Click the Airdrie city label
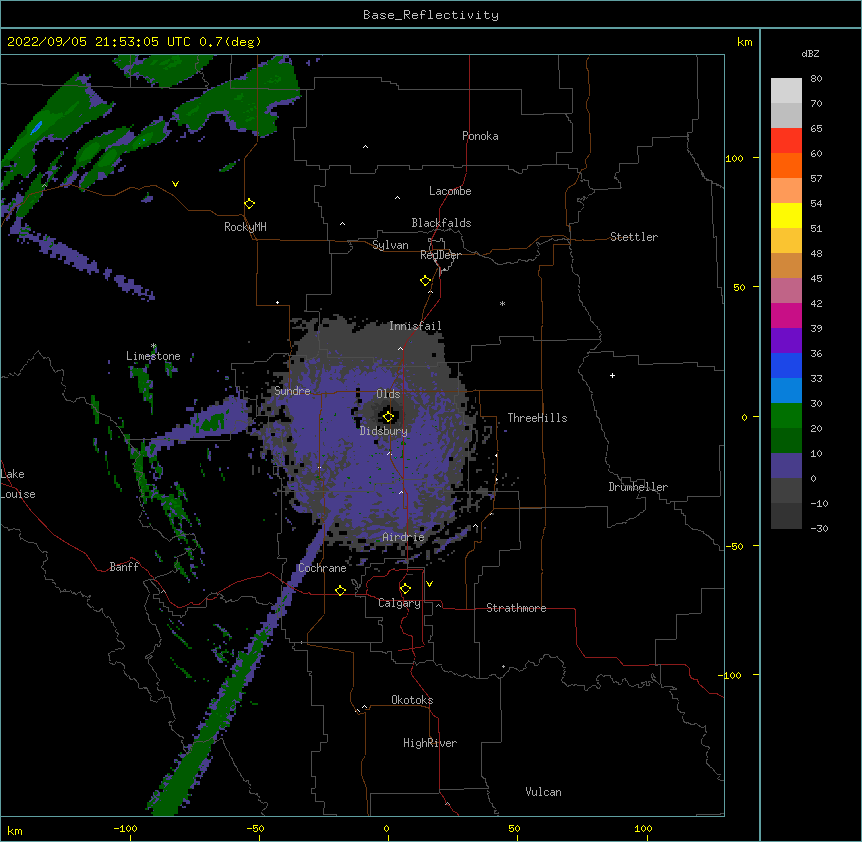The image size is (862, 842). [404, 537]
